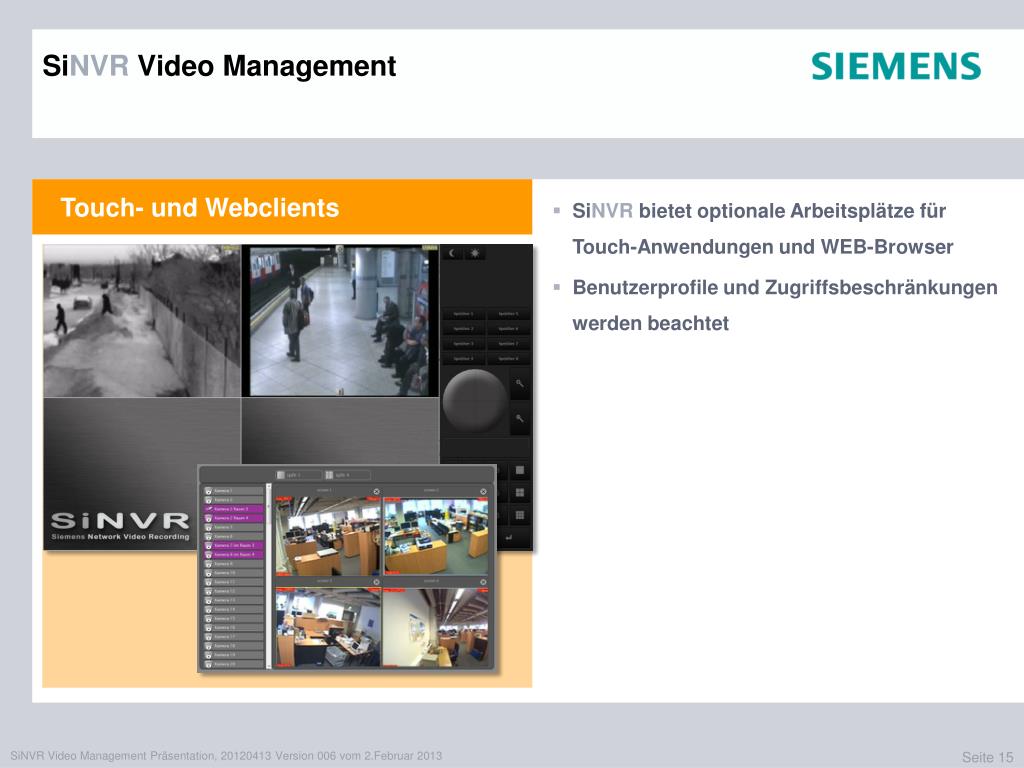The width and height of the screenshot is (1024, 768).
Task: Click preset button 2 in touch panel
Action: click(463, 328)
